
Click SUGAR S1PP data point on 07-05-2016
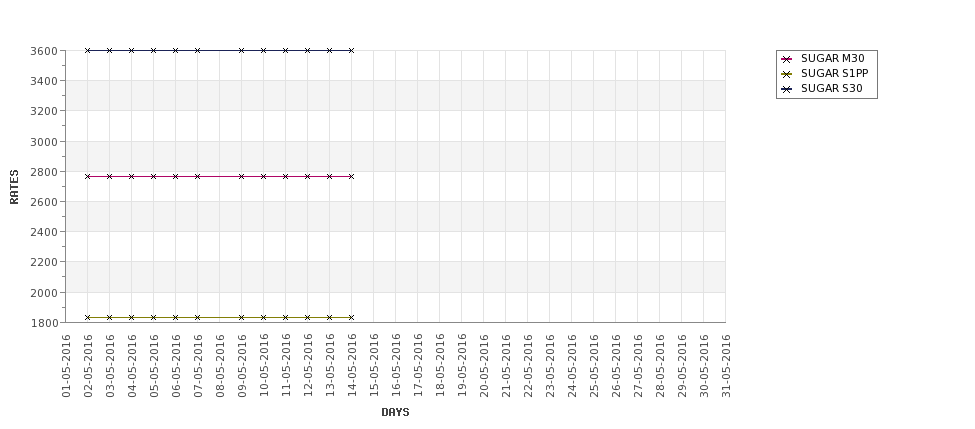click(198, 318)
